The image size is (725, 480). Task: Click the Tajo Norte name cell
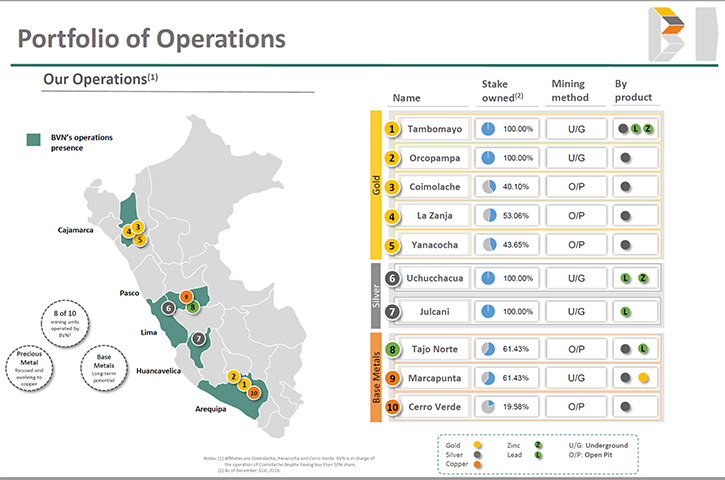(435, 349)
